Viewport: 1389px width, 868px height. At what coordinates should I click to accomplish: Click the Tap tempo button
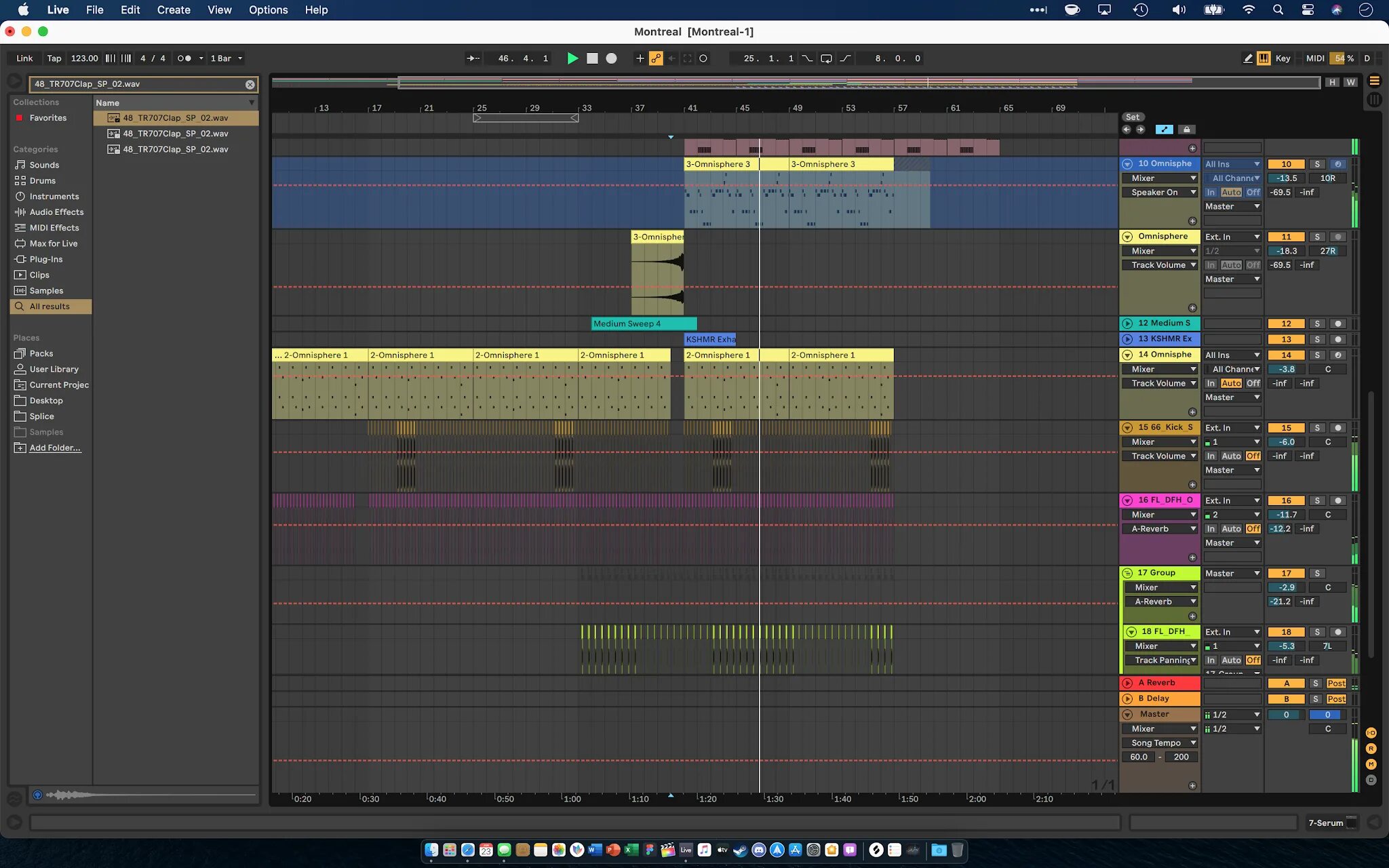[54, 58]
